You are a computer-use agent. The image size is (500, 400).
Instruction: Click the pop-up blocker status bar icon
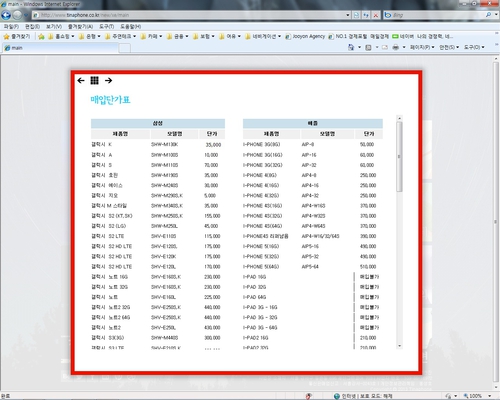click(x=309, y=396)
